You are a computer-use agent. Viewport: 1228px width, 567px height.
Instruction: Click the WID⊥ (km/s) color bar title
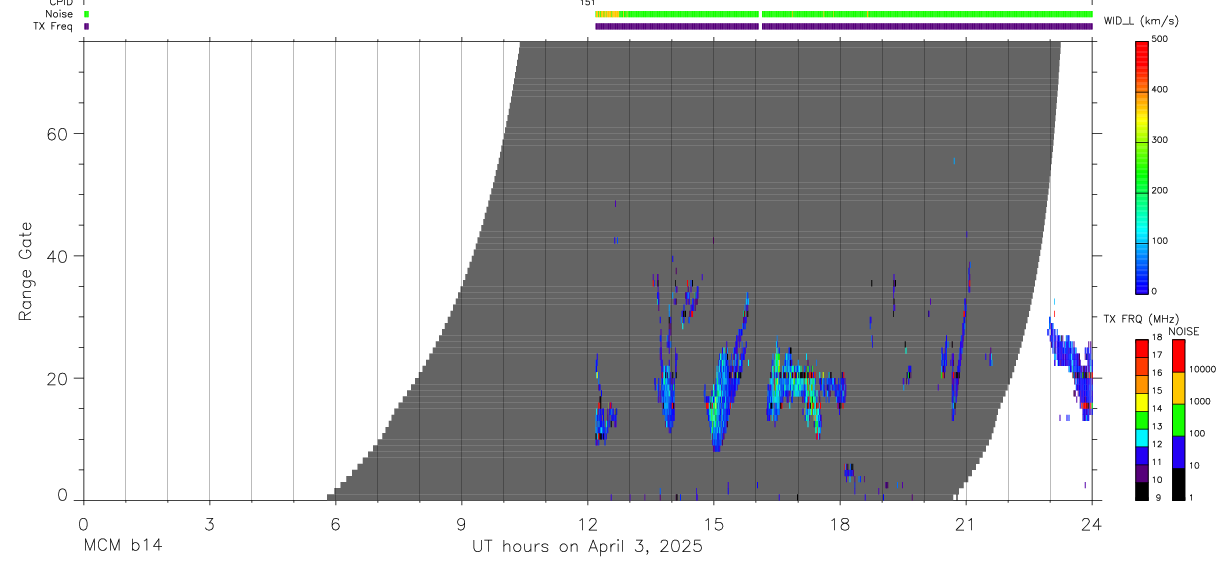[1141, 20]
